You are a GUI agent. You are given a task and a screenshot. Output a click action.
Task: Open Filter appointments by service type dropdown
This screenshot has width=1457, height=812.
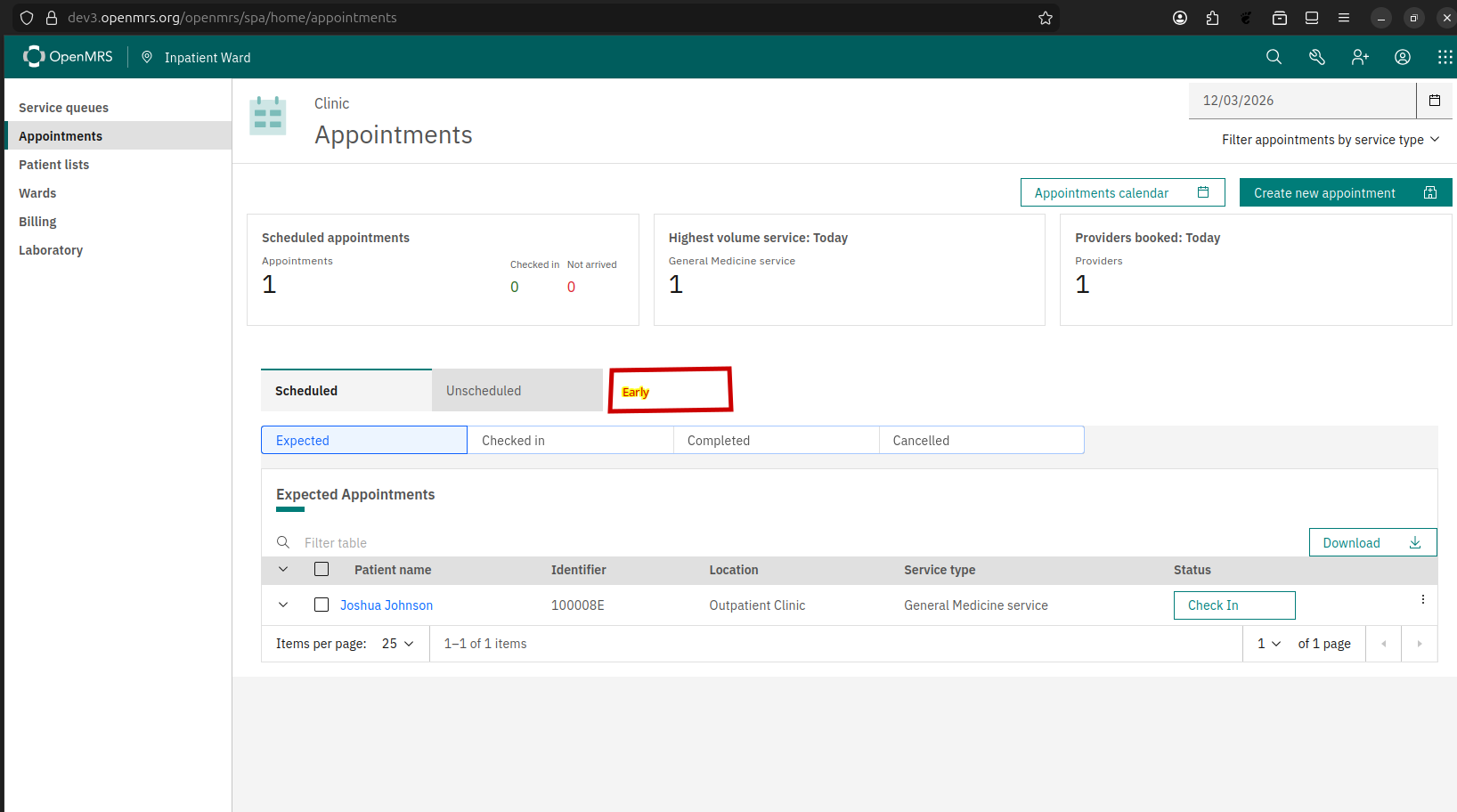1330,140
